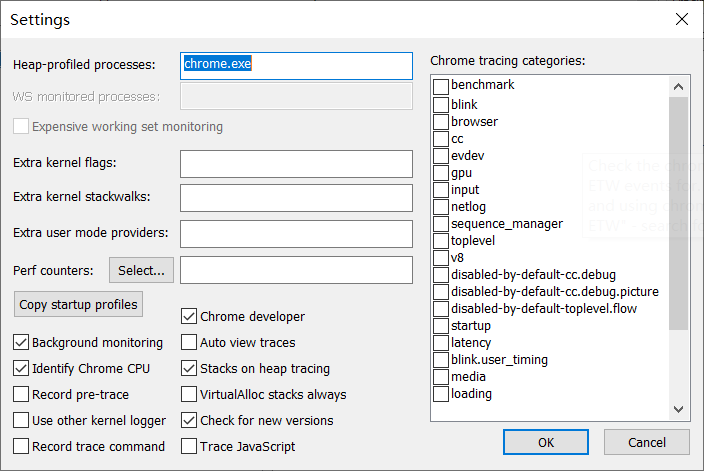Enable Use other kernel logger
Image resolution: width=704 pixels, height=471 pixels.
[22, 420]
